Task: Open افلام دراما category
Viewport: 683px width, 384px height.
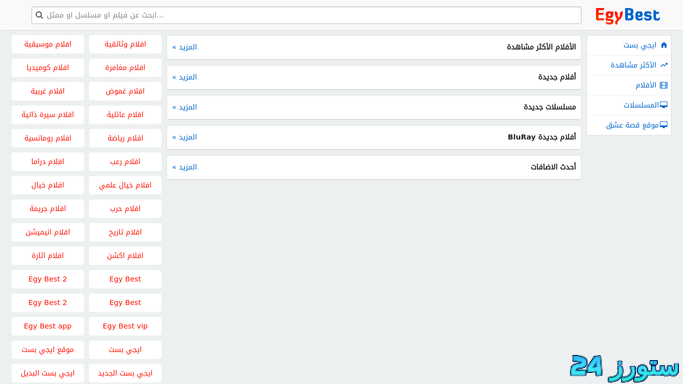Action: [47, 162]
